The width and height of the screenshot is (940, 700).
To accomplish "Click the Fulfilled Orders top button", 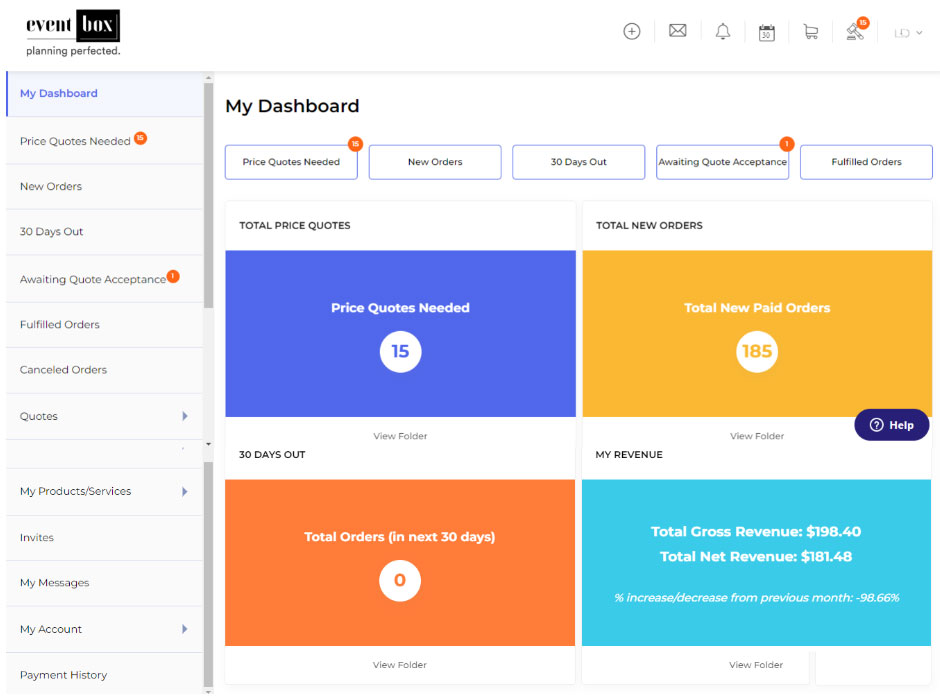I will (x=866, y=162).
